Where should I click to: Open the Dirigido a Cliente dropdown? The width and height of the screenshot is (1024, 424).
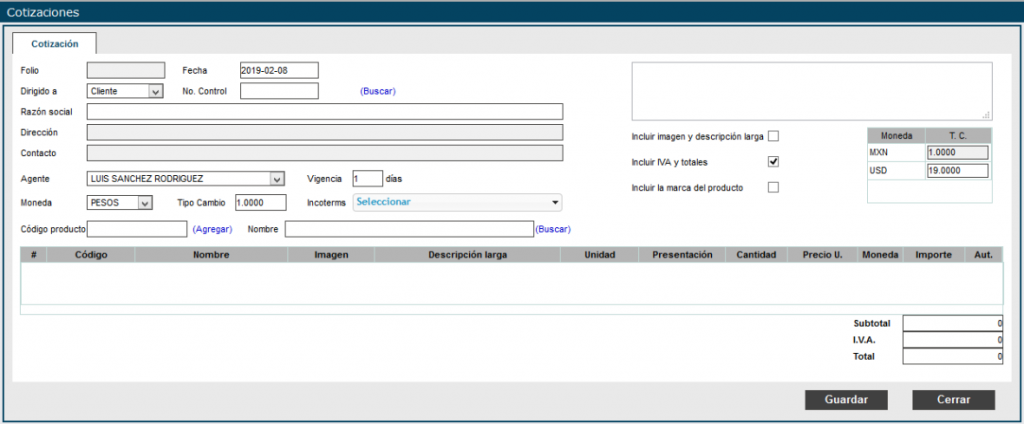click(125, 91)
